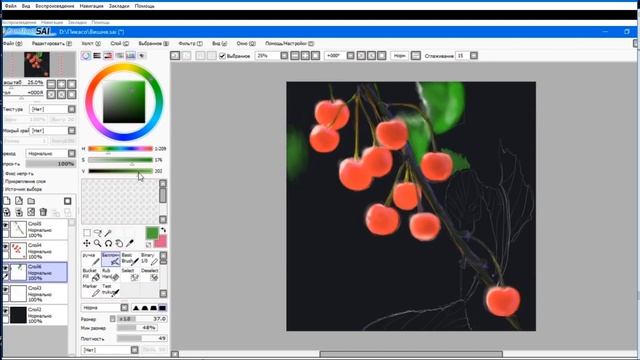Select the move tool
The image size is (640, 360).
pos(87,243)
